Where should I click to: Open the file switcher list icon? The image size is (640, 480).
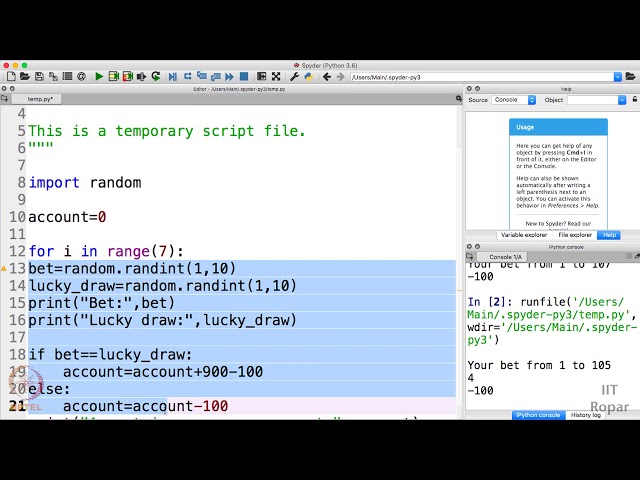67,76
